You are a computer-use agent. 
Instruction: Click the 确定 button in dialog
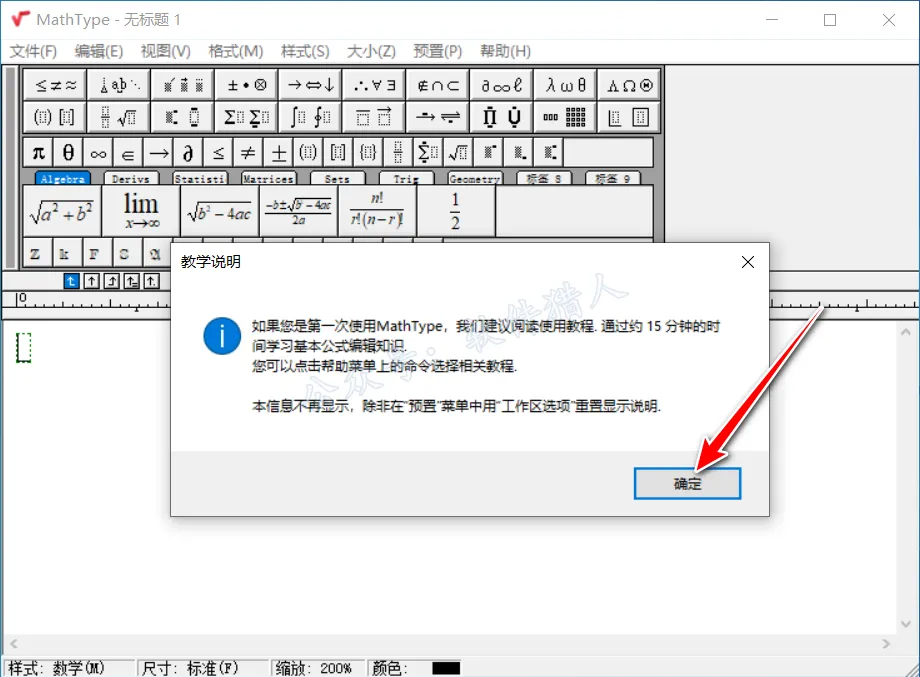click(x=687, y=483)
